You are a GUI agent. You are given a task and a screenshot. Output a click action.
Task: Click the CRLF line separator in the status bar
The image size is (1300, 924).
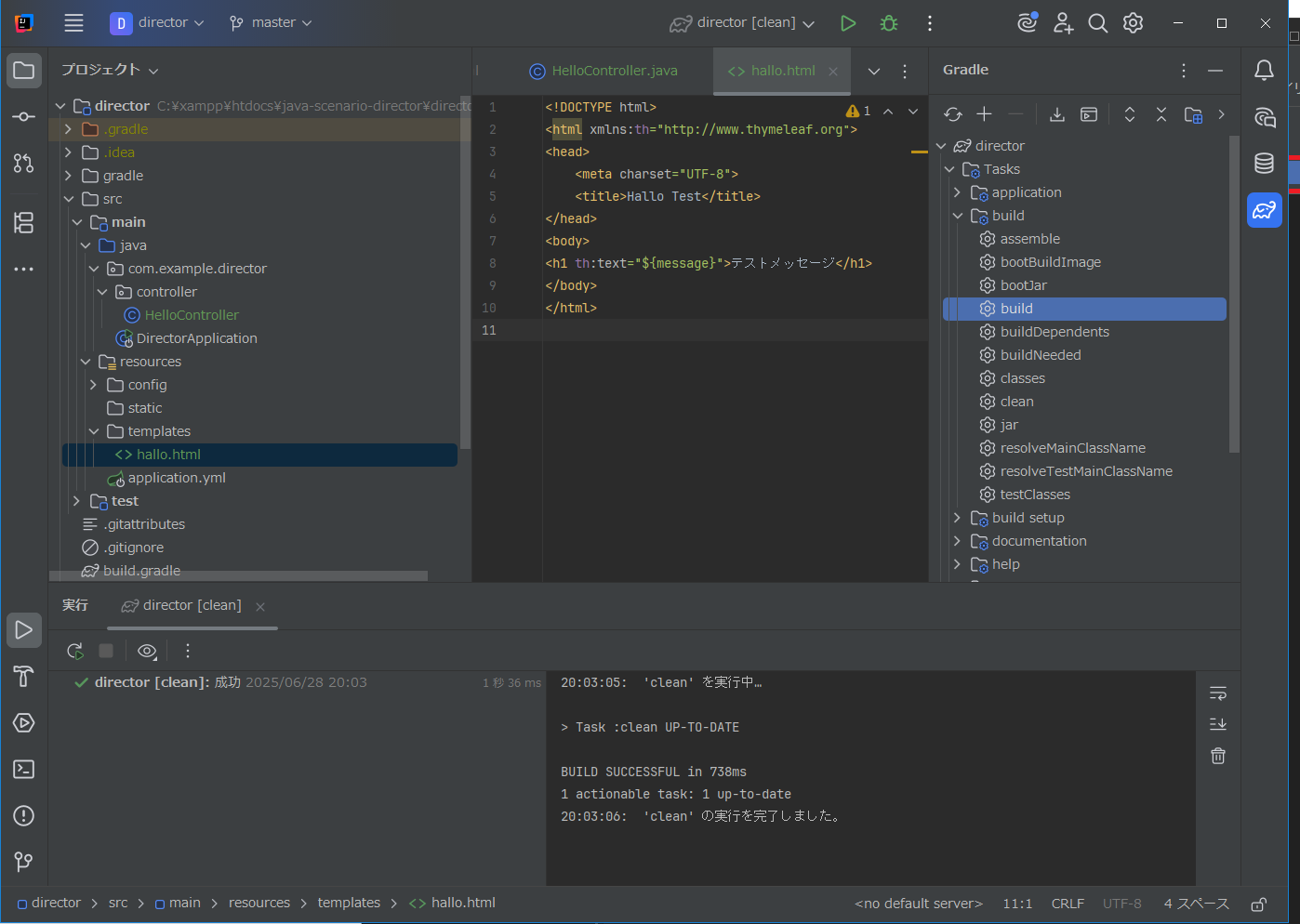[x=1068, y=904]
